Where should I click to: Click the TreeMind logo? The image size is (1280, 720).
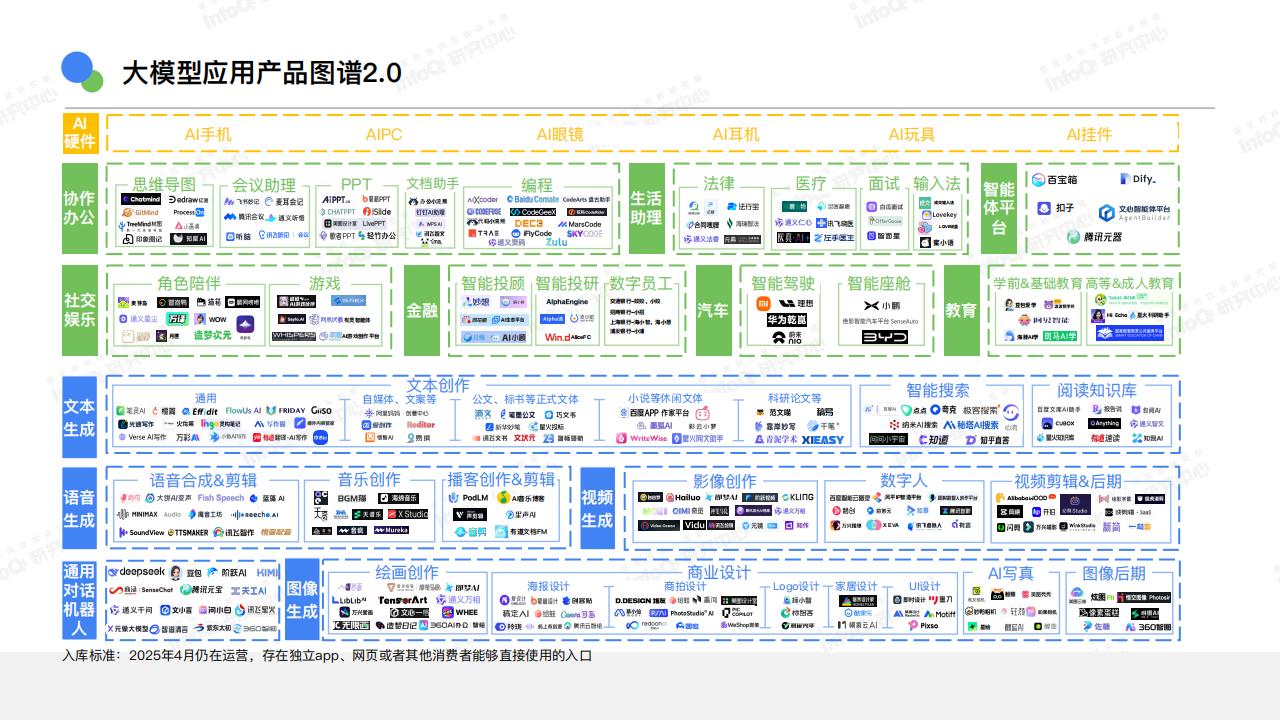tap(141, 225)
